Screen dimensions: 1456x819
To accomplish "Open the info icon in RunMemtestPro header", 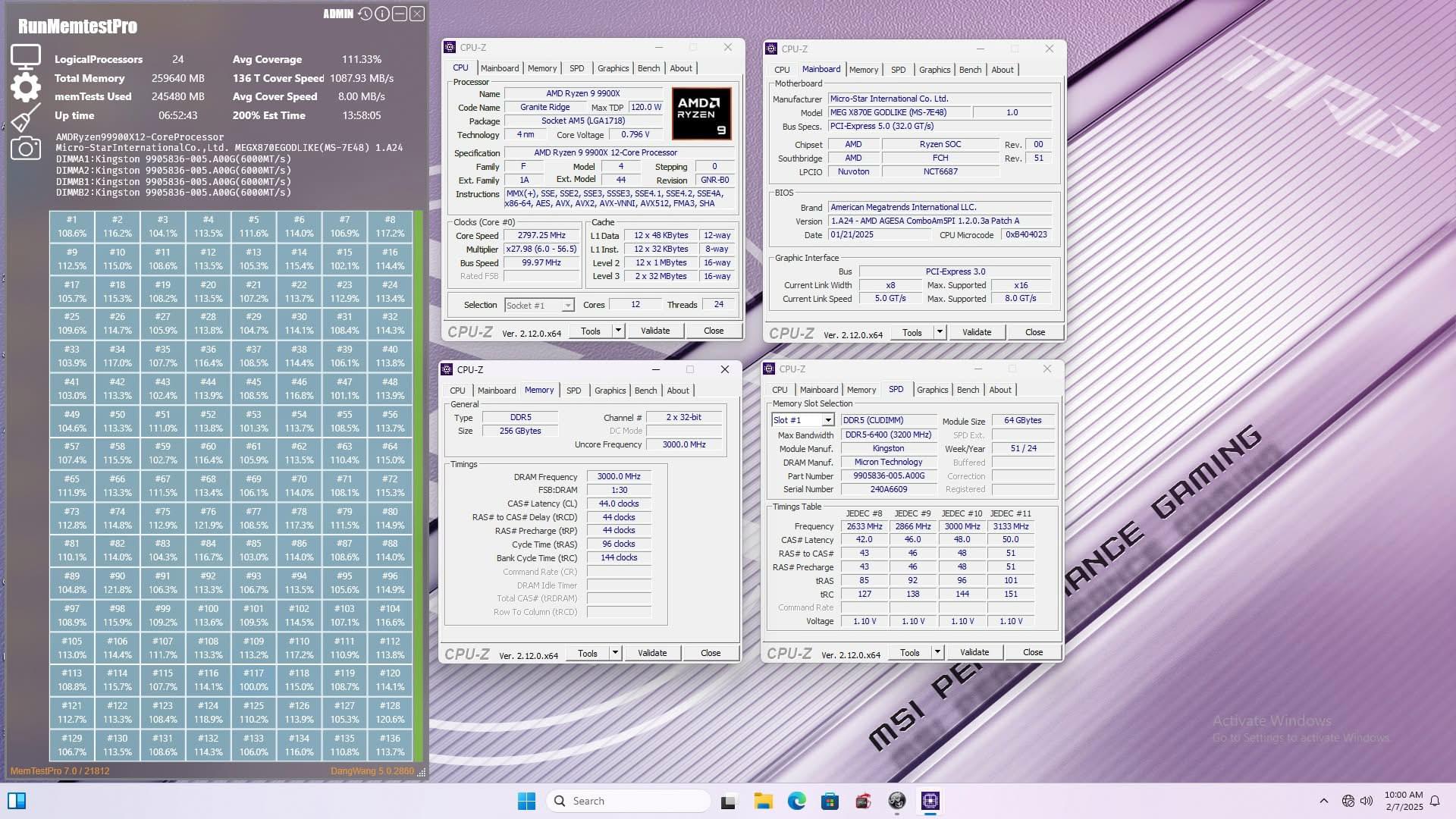I will click(382, 14).
